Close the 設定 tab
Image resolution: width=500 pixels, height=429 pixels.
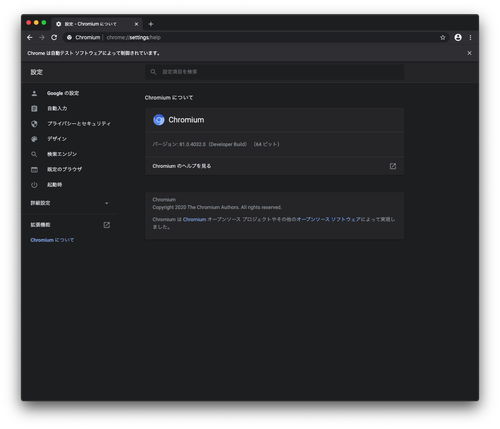136,24
